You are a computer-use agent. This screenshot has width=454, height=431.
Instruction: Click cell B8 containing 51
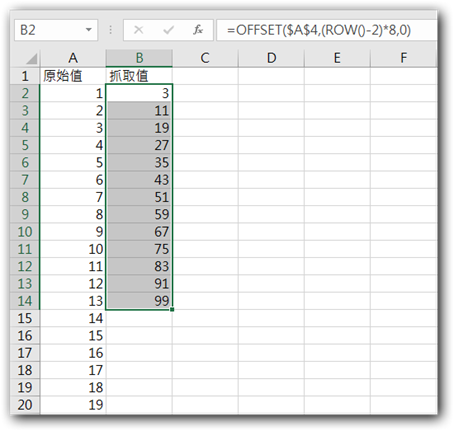pyautogui.click(x=139, y=197)
